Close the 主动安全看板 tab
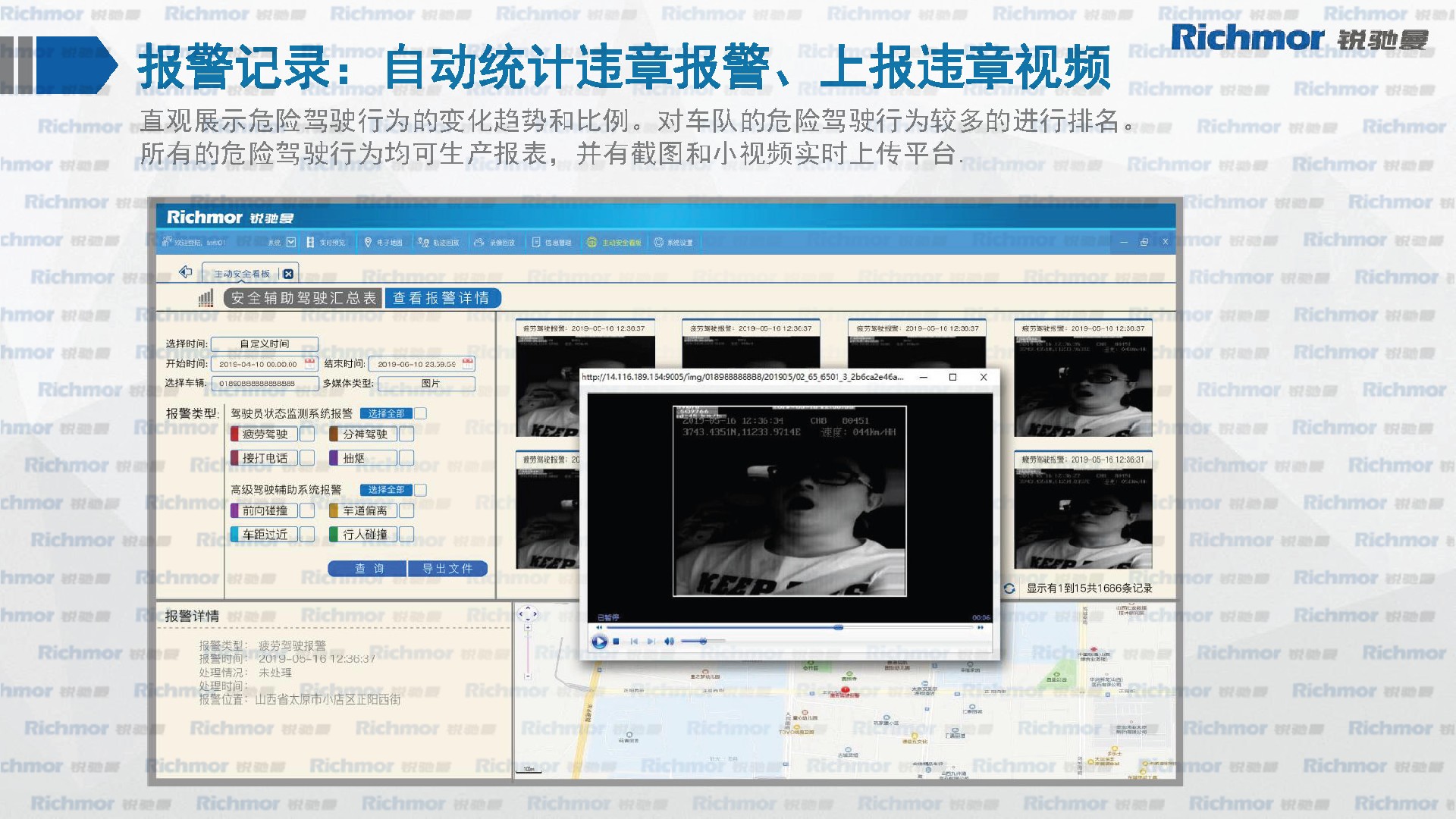Image resolution: width=1456 pixels, height=819 pixels. (288, 274)
